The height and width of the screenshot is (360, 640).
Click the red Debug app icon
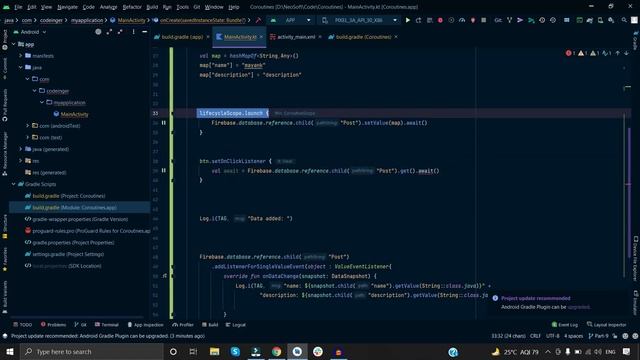[x=440, y=20]
